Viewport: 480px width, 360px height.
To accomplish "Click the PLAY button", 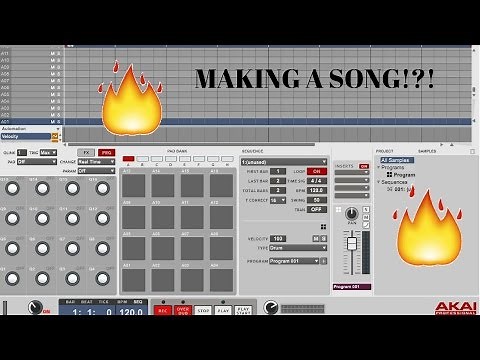I will (223, 310).
